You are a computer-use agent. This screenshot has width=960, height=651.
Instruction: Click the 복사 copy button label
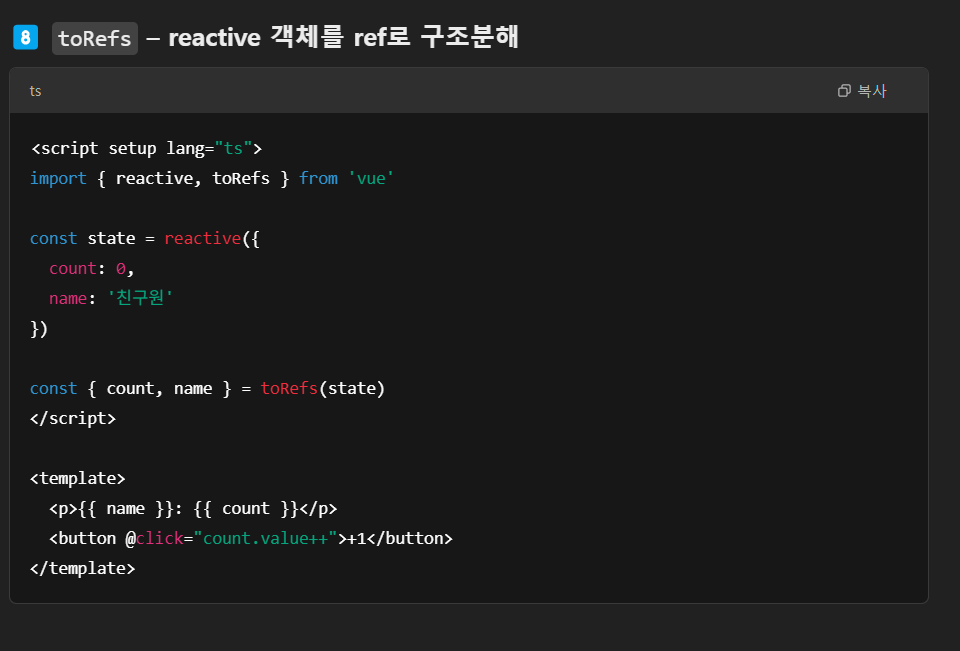tap(872, 91)
